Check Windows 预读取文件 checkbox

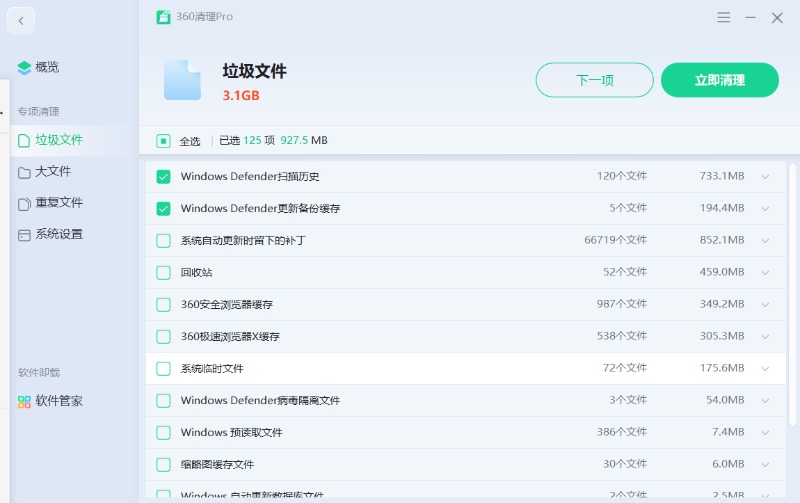(163, 433)
